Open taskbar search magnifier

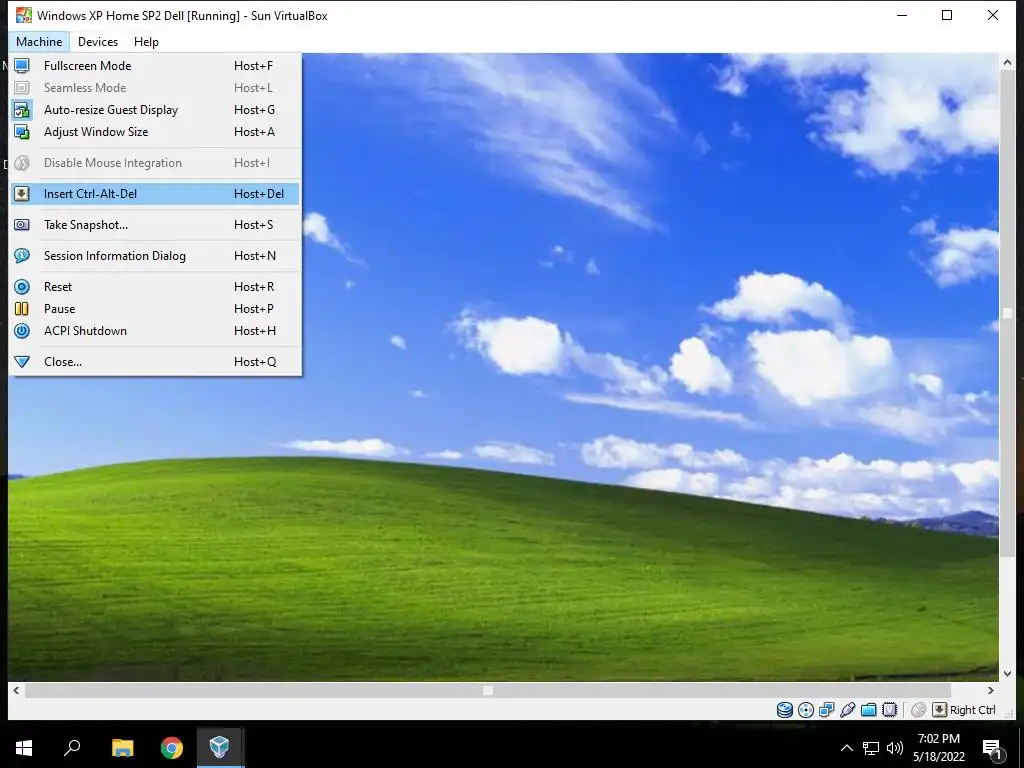tap(72, 748)
